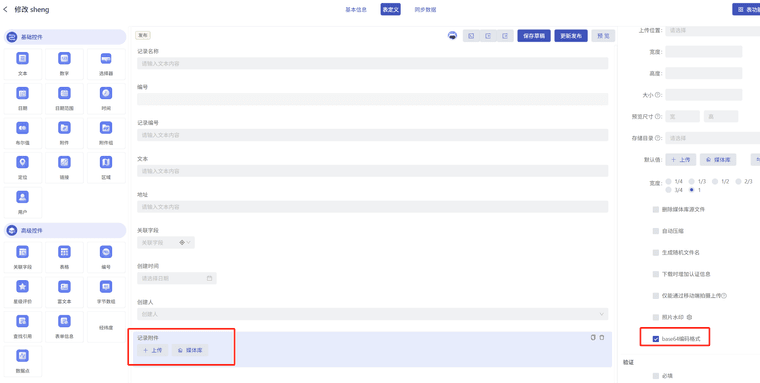Select the 日期 date control
Screen dimensions: 760x383
point(23,99)
